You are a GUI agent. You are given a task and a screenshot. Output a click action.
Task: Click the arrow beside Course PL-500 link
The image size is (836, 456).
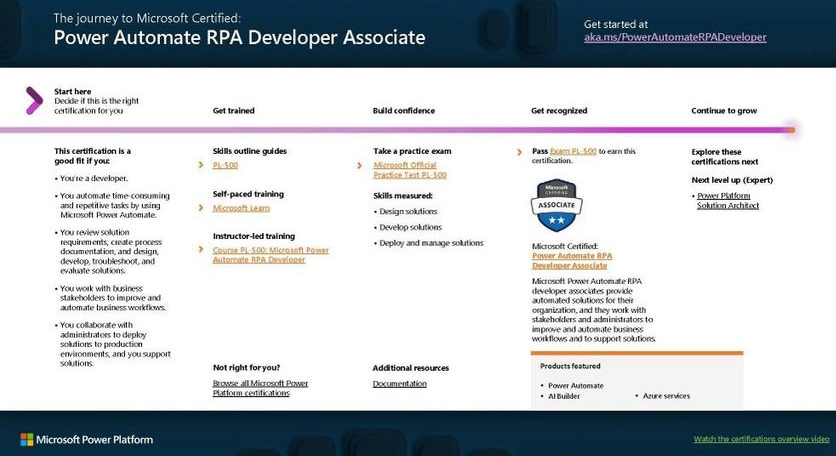point(201,249)
